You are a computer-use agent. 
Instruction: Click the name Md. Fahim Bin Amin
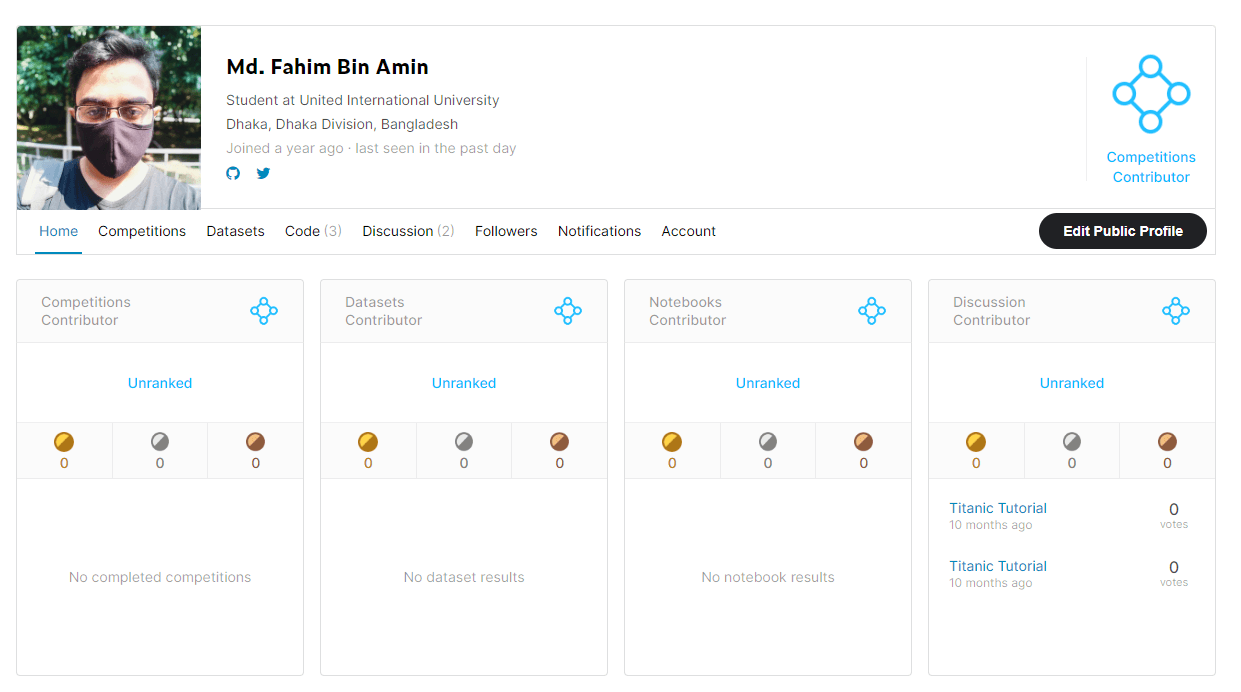tap(327, 67)
